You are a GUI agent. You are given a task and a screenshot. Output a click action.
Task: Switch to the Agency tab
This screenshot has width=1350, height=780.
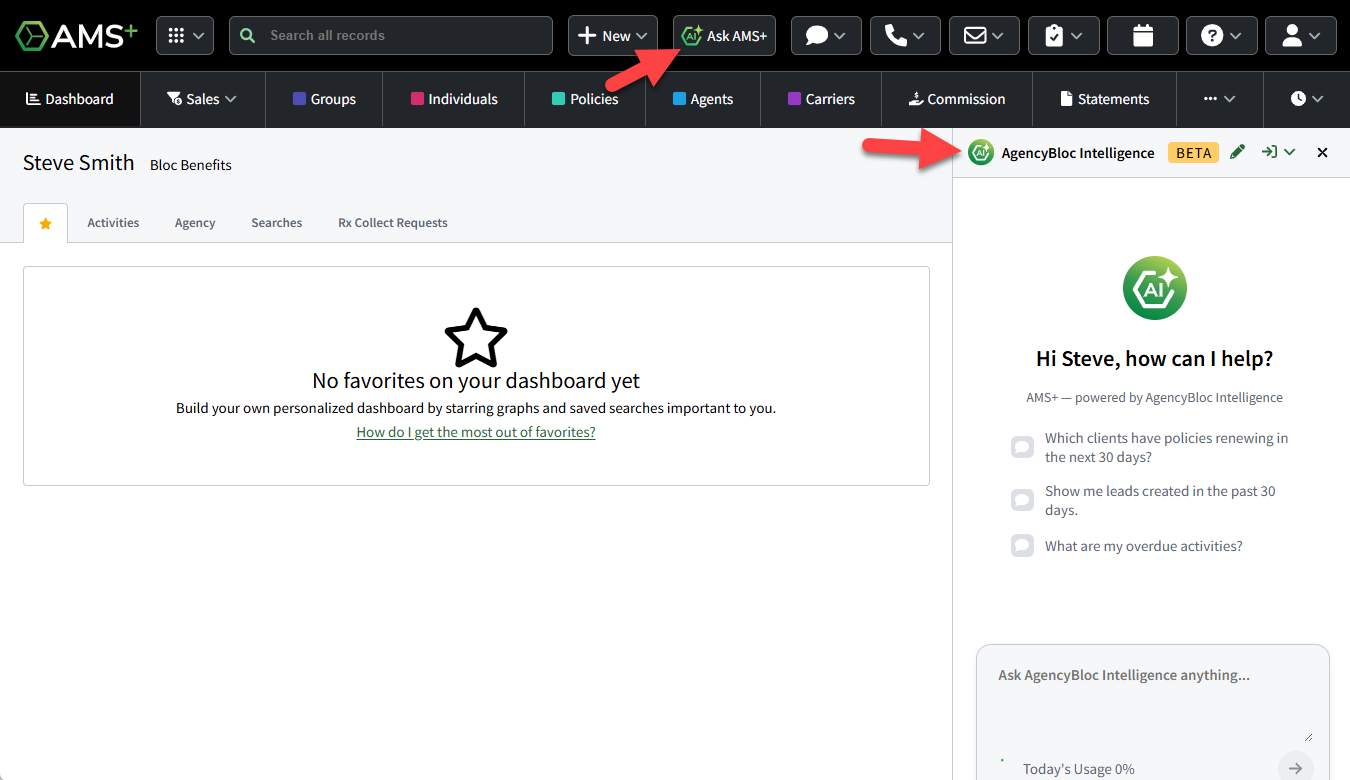[x=195, y=223]
